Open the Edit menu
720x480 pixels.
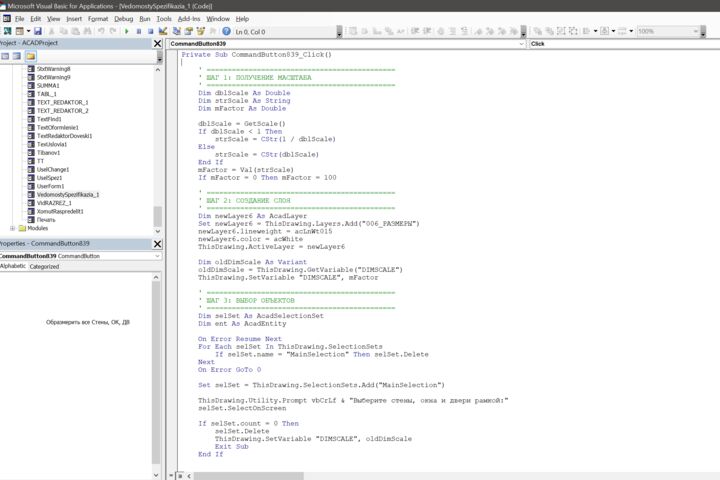(x=36, y=19)
